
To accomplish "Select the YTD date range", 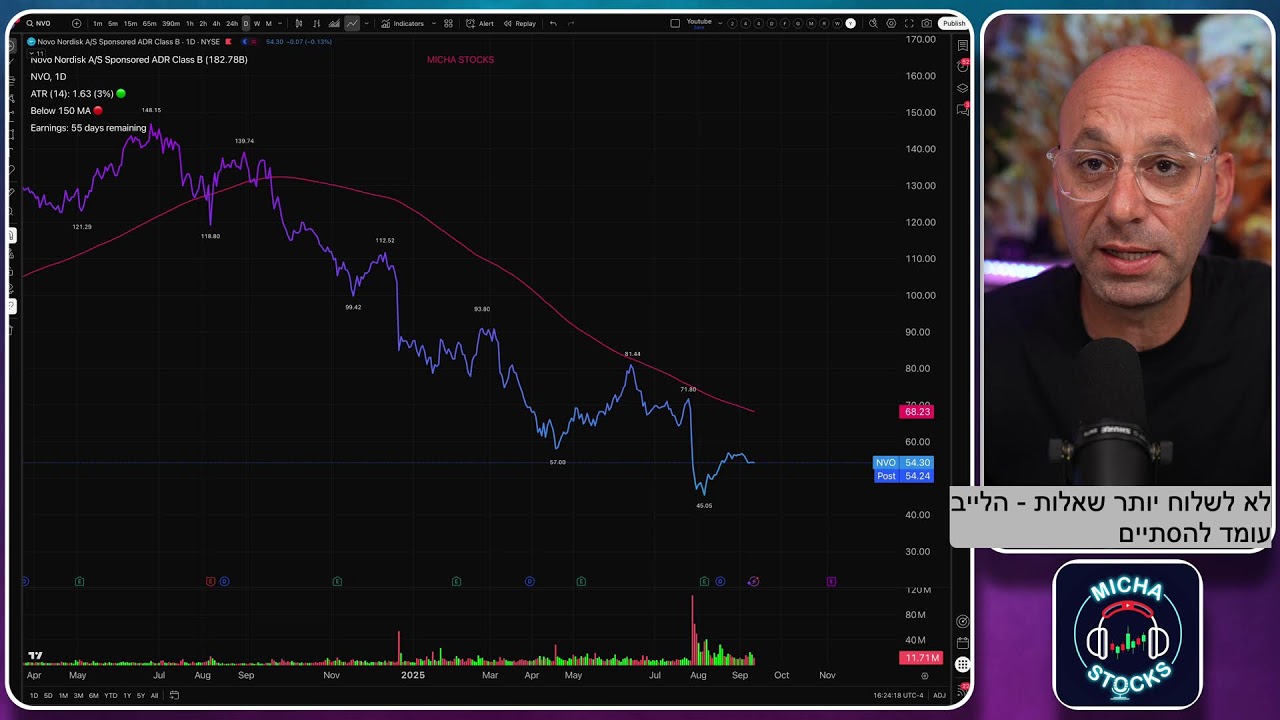I will [x=110, y=695].
